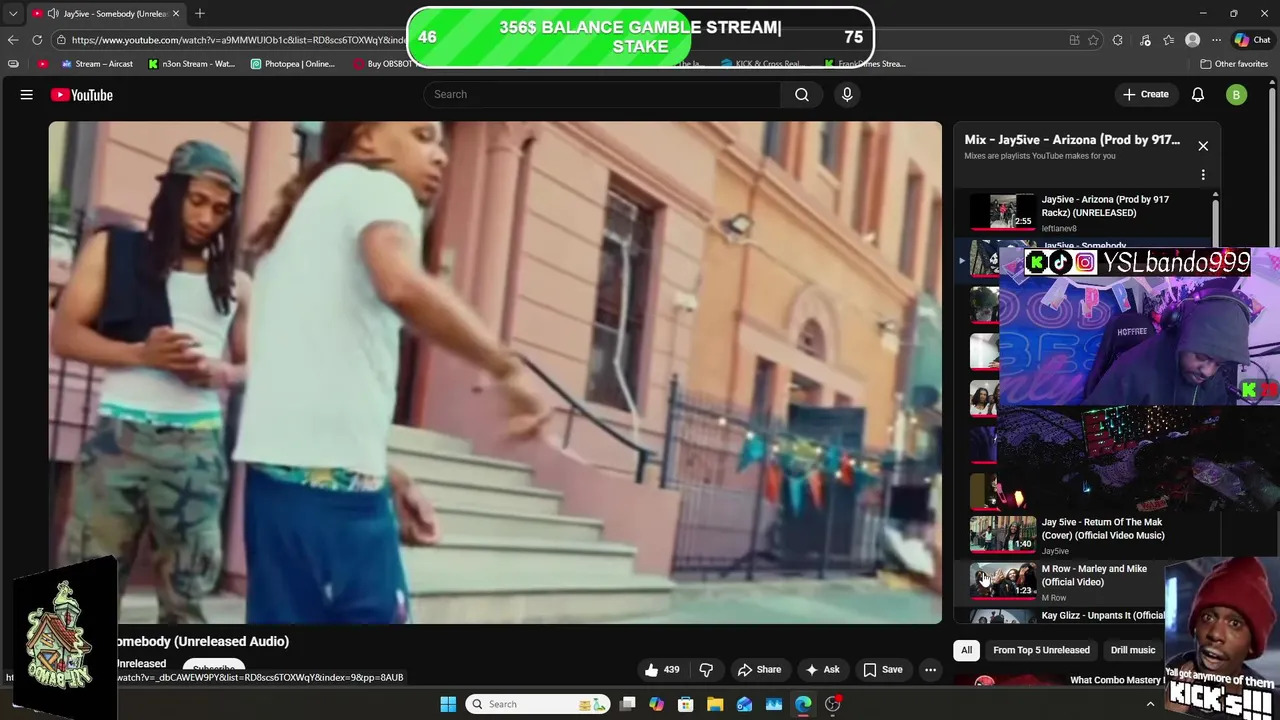The width and height of the screenshot is (1280, 720).
Task: Open the more actions three-dot button under the video
Action: click(930, 670)
